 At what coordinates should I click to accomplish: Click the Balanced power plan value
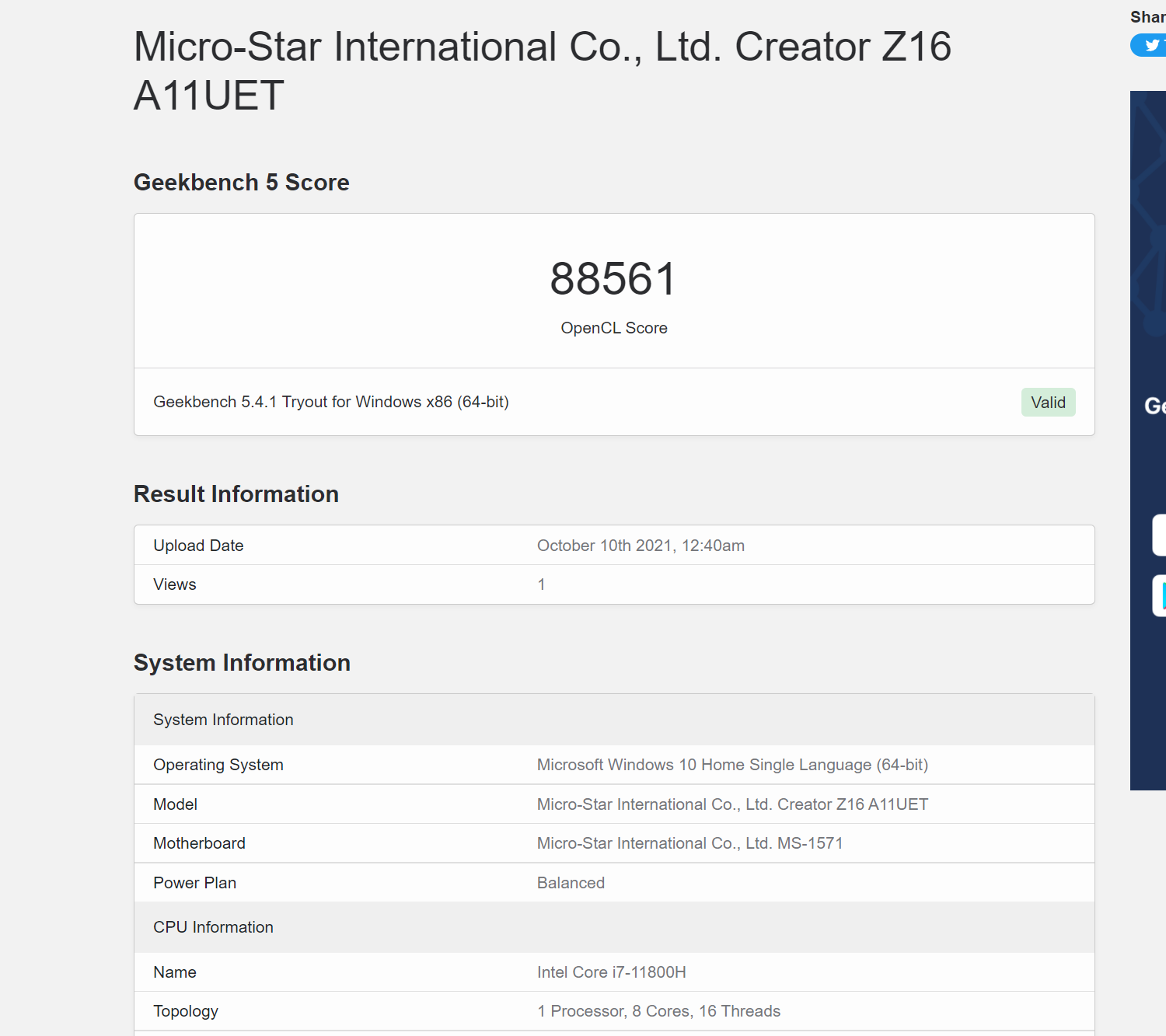click(x=571, y=883)
